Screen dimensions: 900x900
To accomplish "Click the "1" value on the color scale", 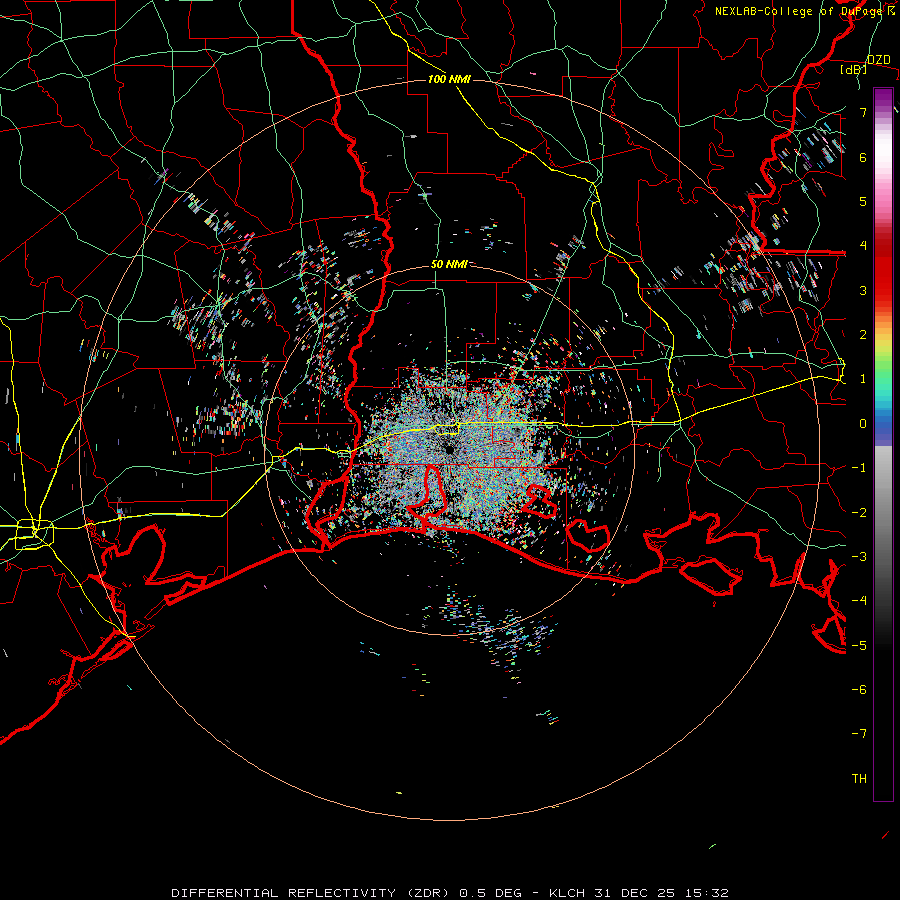I will pos(863,379).
